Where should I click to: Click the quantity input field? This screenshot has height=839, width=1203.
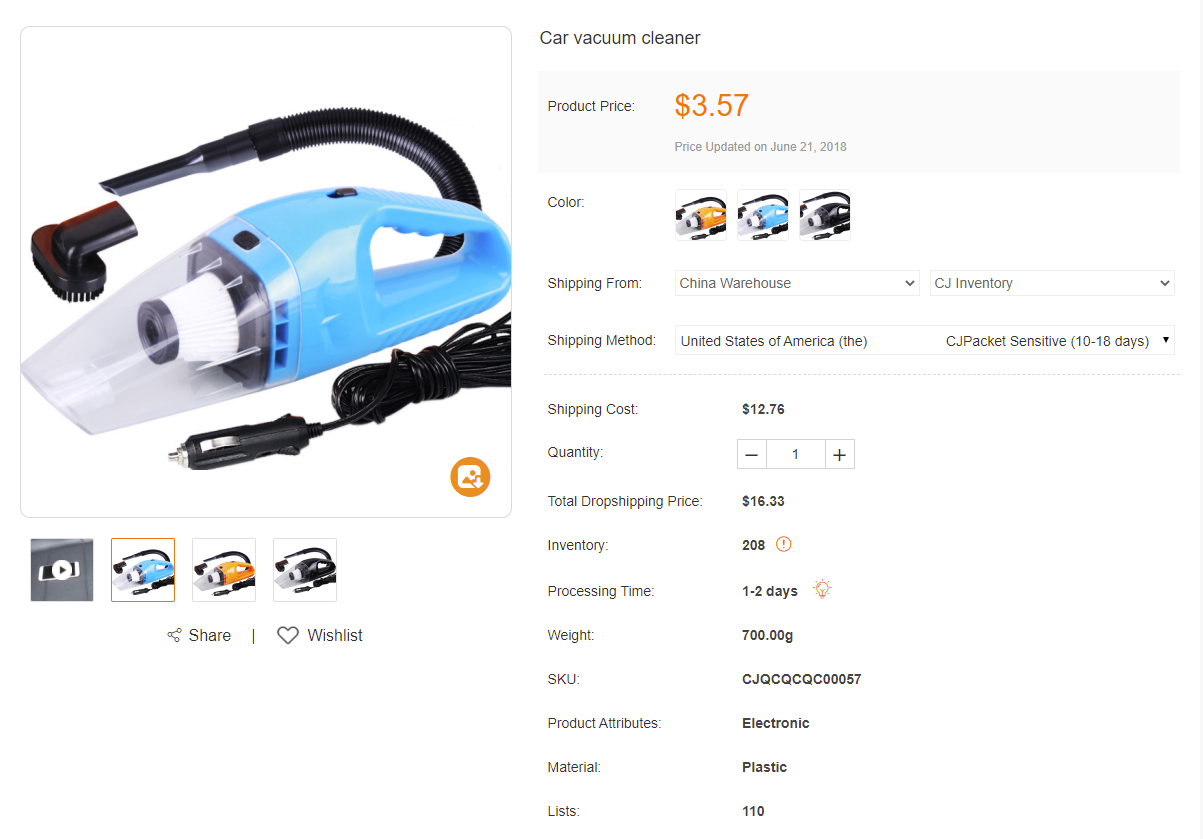point(796,455)
